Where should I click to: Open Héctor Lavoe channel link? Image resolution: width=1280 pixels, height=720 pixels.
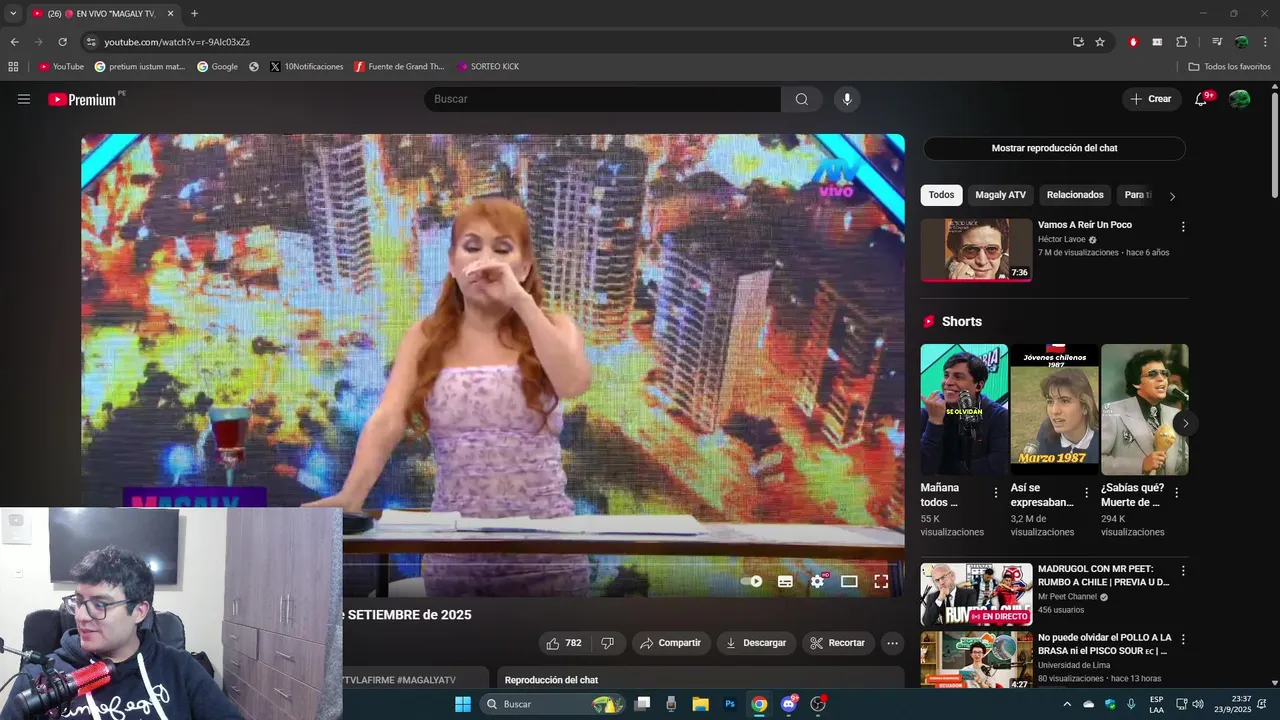[1062, 240]
